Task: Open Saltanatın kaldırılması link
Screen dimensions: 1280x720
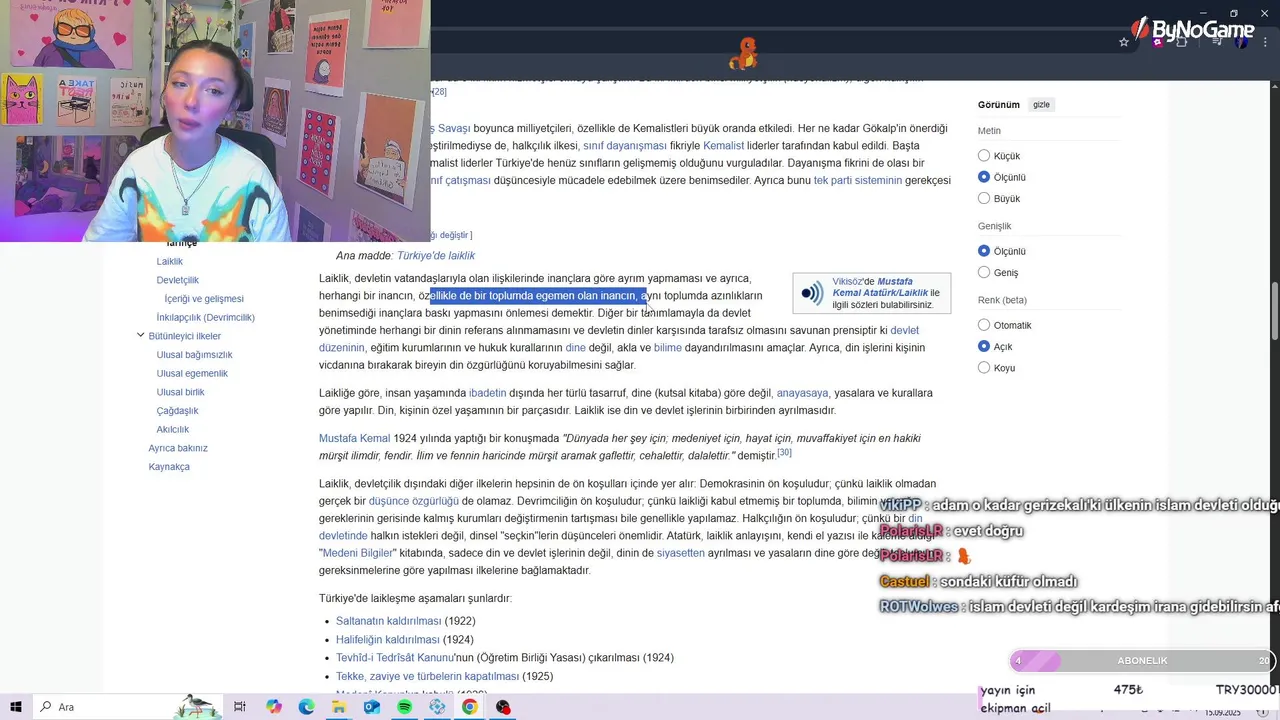Action: (x=389, y=621)
